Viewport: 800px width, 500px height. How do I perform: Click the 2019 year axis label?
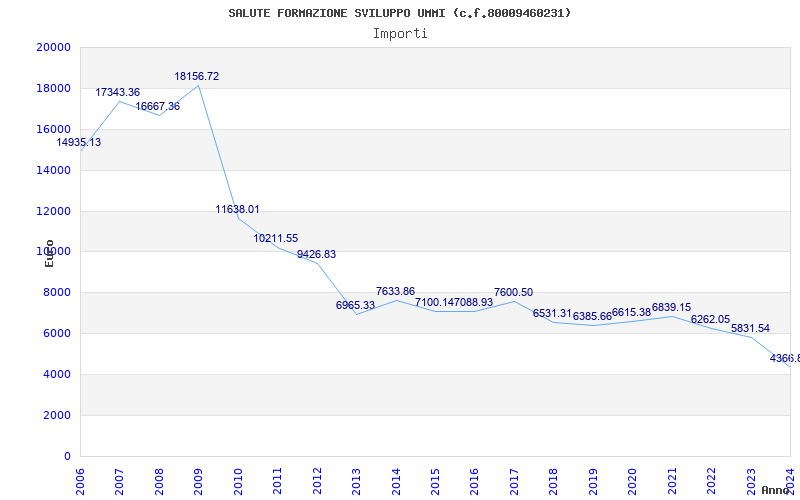pyautogui.click(x=593, y=482)
